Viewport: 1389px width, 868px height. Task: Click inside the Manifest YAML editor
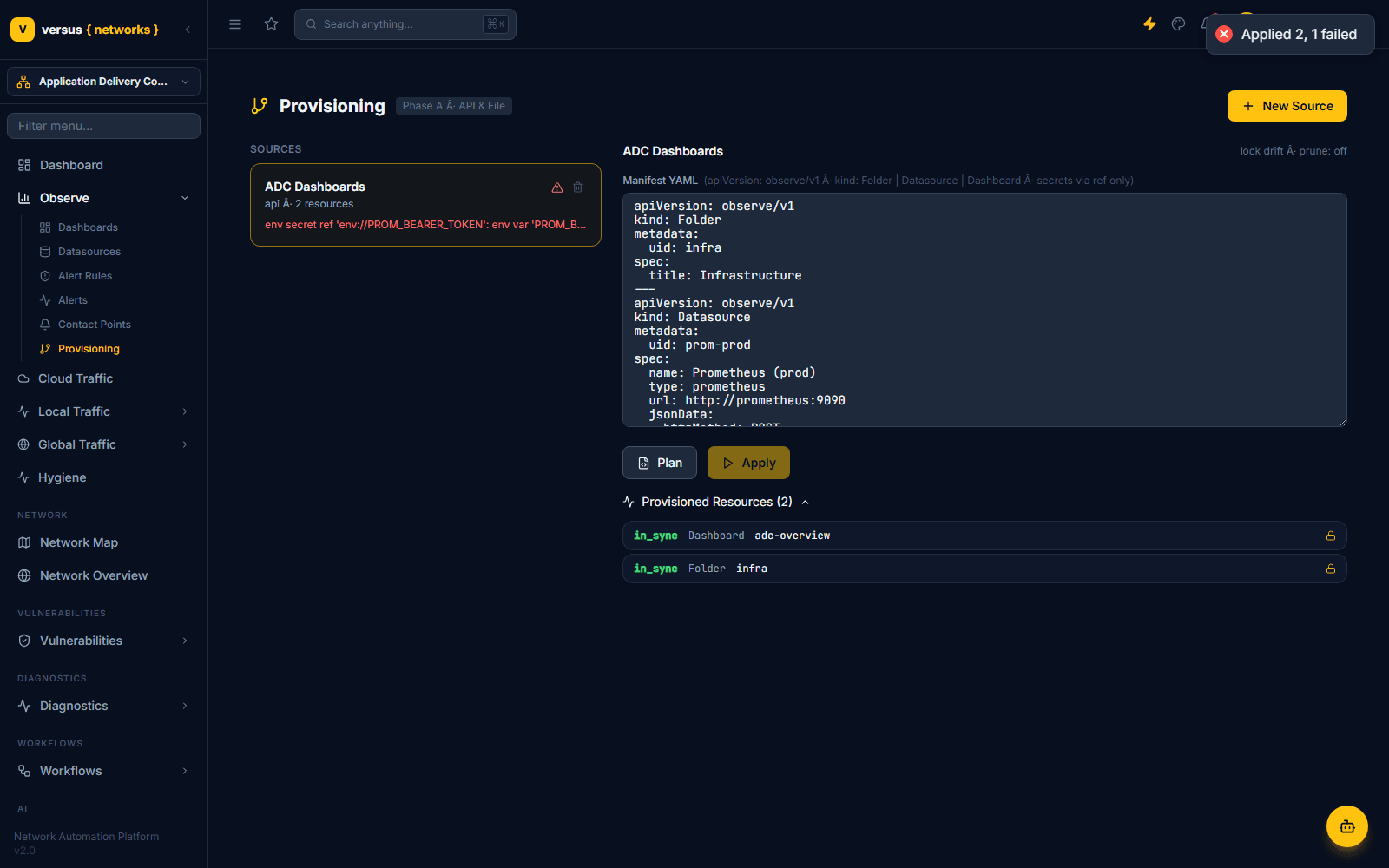coord(984,310)
